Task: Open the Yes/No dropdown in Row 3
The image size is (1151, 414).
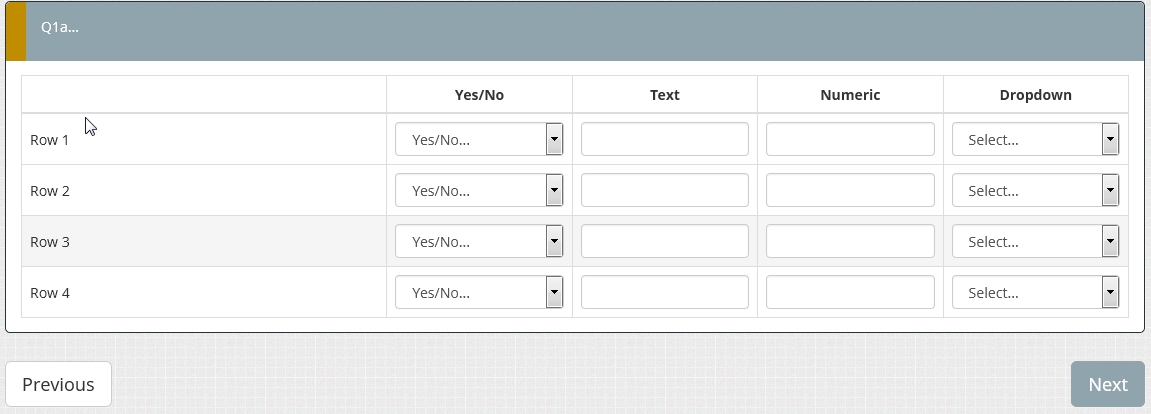Action: click(x=479, y=242)
